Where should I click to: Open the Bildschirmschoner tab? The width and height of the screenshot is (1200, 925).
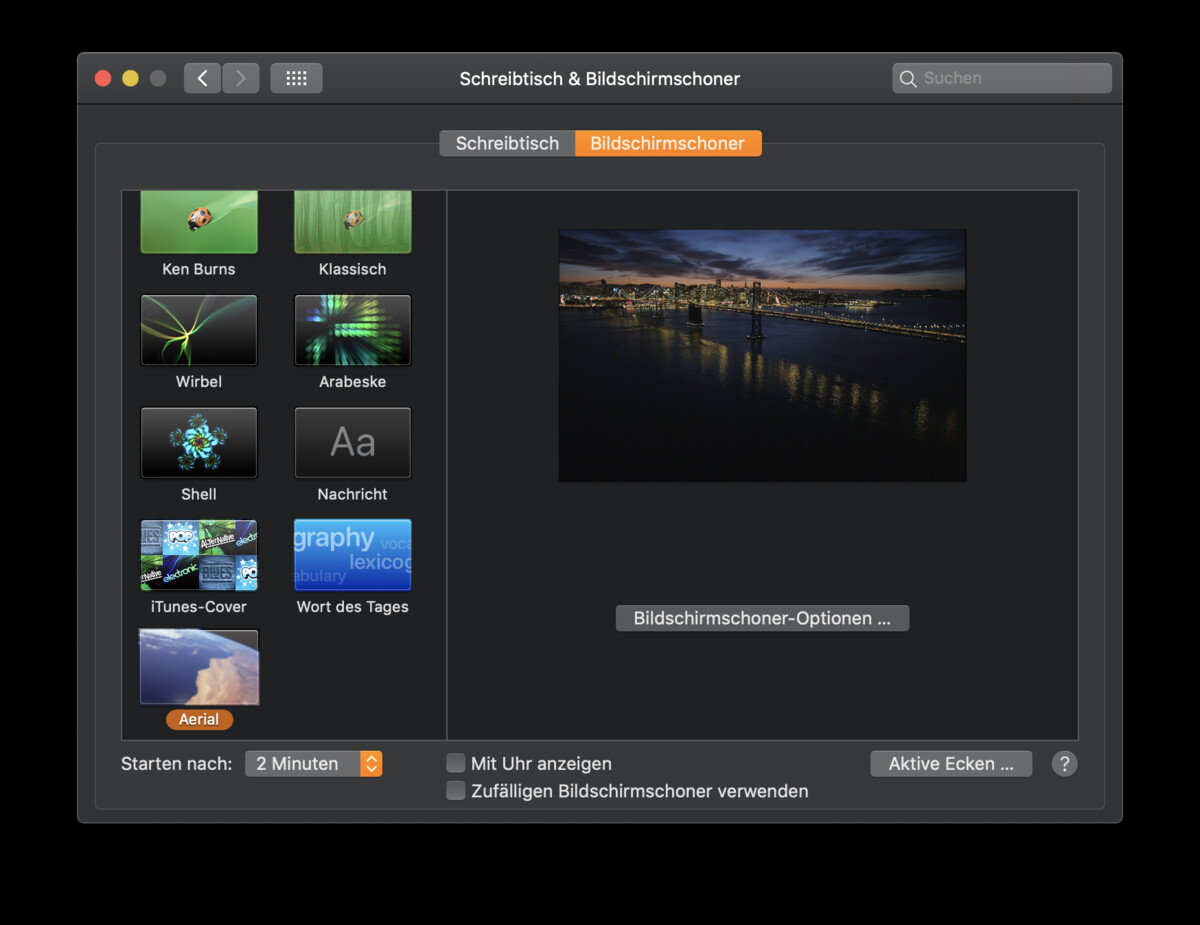click(x=668, y=143)
